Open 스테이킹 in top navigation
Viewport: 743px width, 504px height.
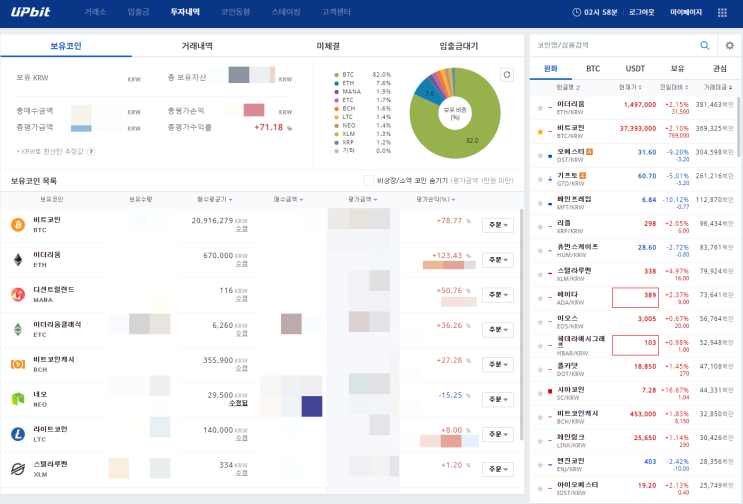click(x=286, y=12)
